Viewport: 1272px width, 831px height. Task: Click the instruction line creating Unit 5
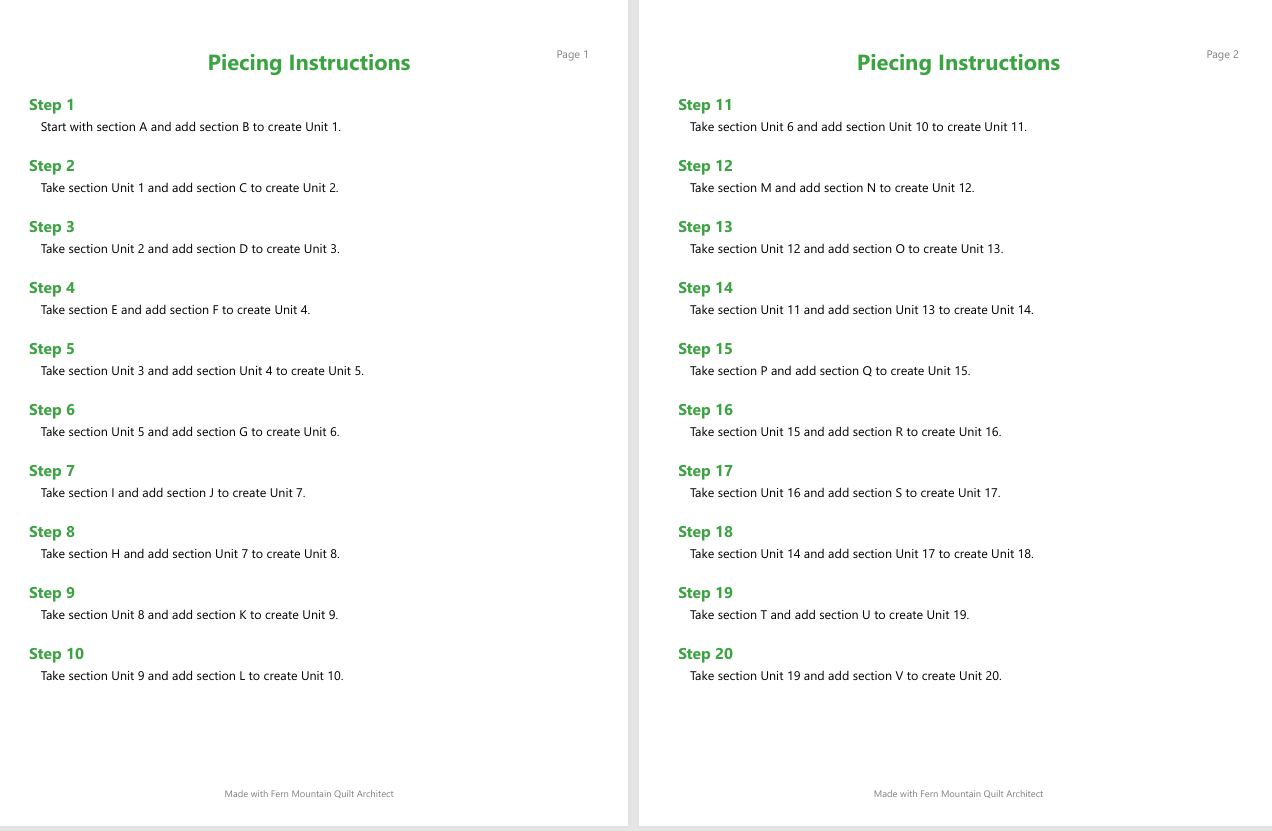202,371
